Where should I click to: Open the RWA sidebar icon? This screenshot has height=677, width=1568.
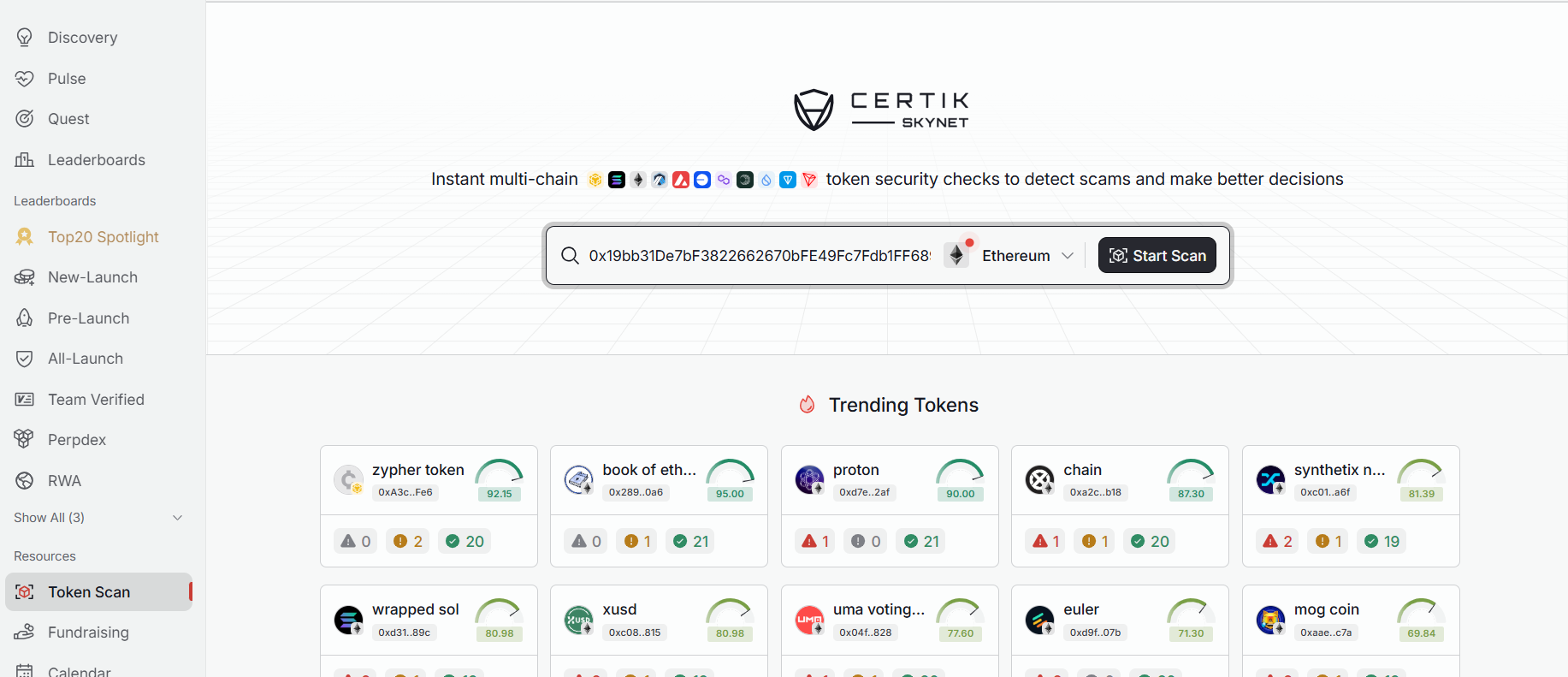pyautogui.click(x=25, y=480)
